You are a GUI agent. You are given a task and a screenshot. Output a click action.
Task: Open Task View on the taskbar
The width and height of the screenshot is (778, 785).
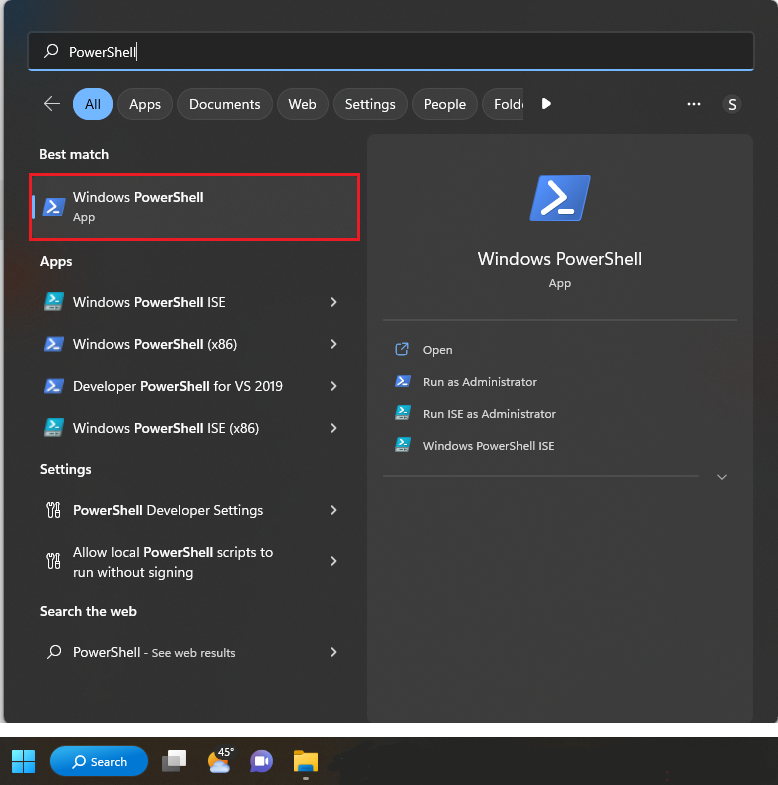(x=174, y=761)
